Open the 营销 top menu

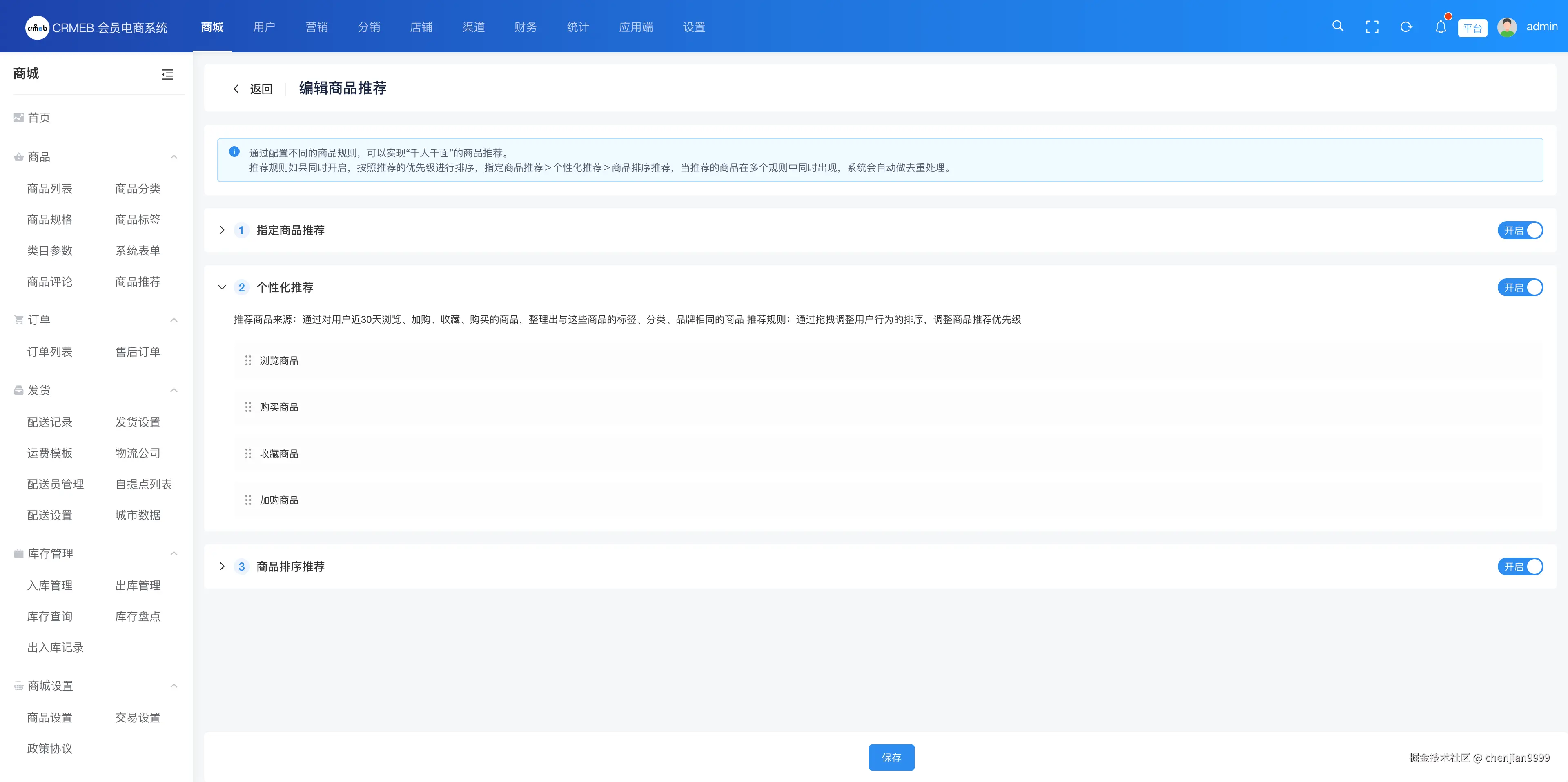(x=316, y=27)
